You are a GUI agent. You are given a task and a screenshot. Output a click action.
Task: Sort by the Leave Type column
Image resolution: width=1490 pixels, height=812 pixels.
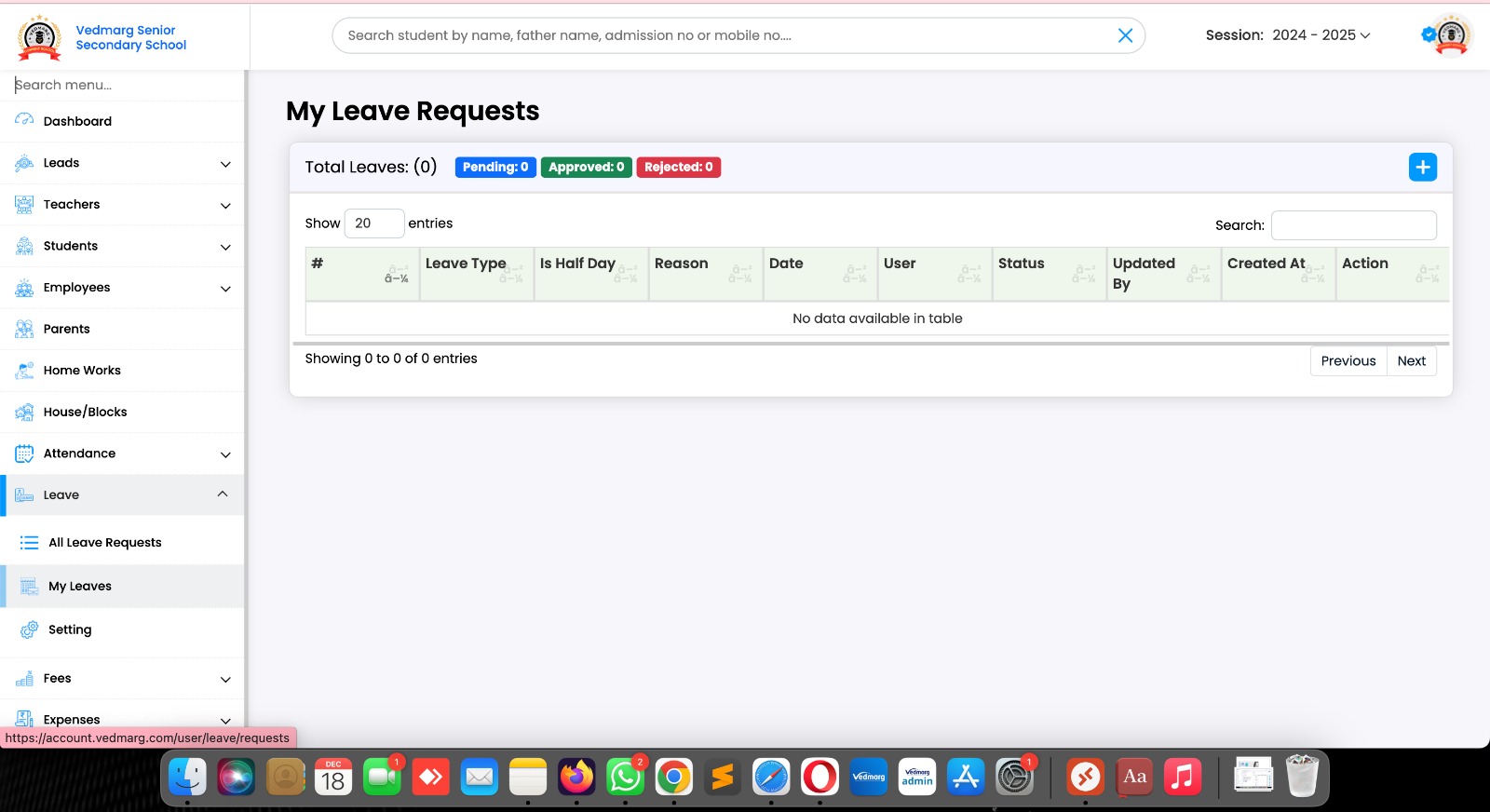[477, 274]
